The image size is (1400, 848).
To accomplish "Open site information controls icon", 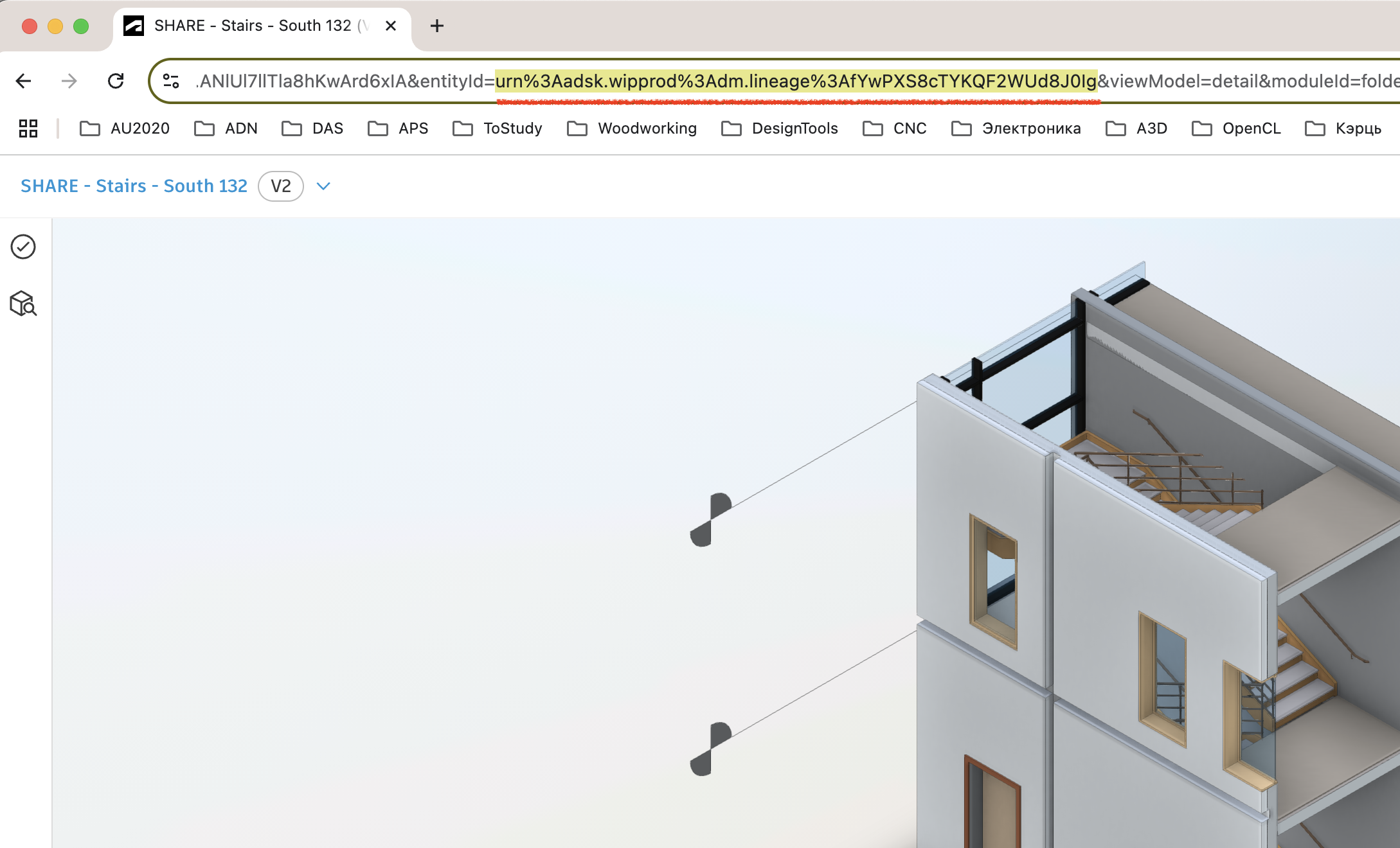I will pos(171,81).
